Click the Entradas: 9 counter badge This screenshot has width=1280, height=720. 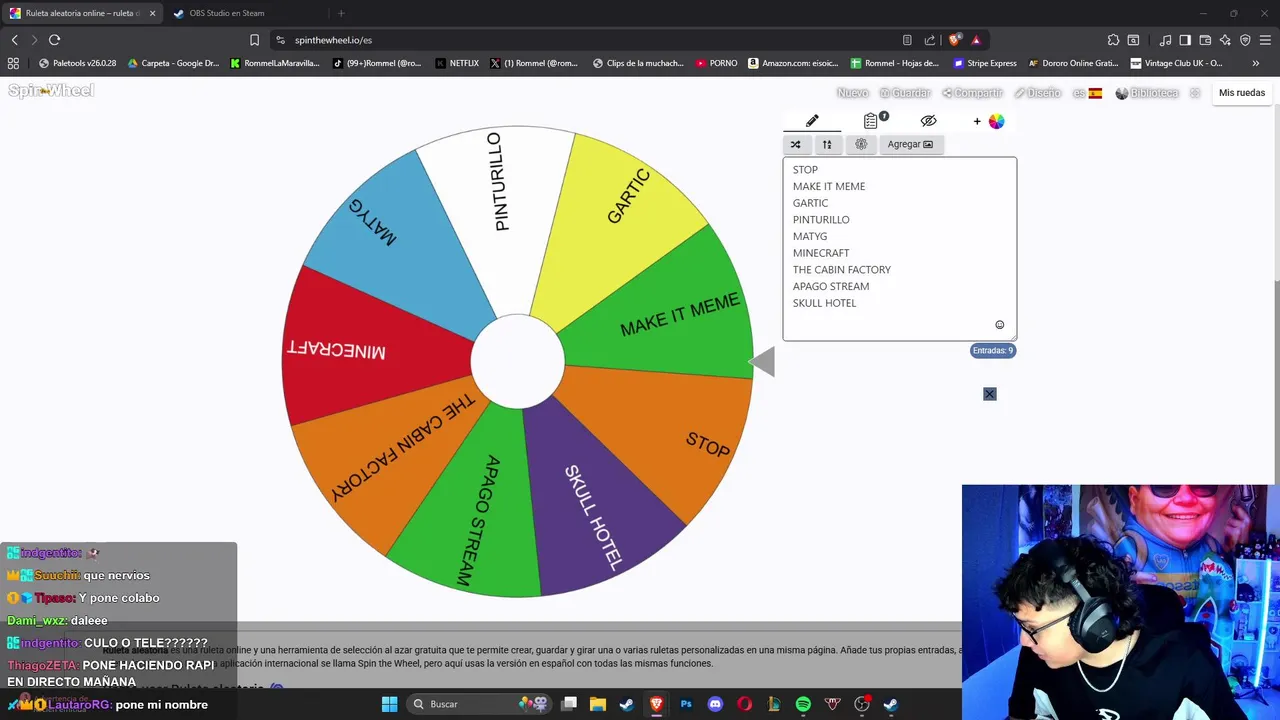[x=993, y=351]
